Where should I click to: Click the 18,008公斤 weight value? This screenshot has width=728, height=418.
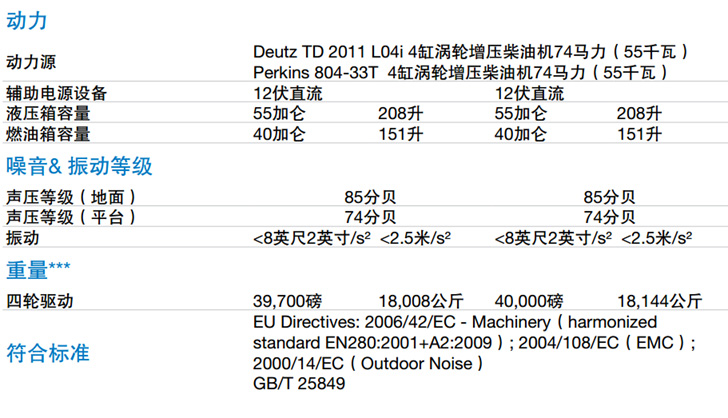click(420, 300)
